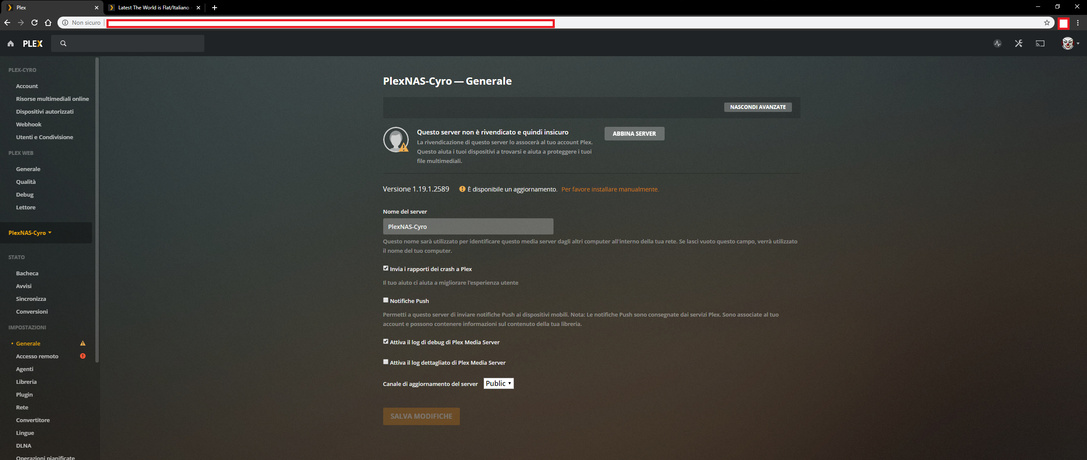Click NASCONDI AVANZATE button

(758, 107)
